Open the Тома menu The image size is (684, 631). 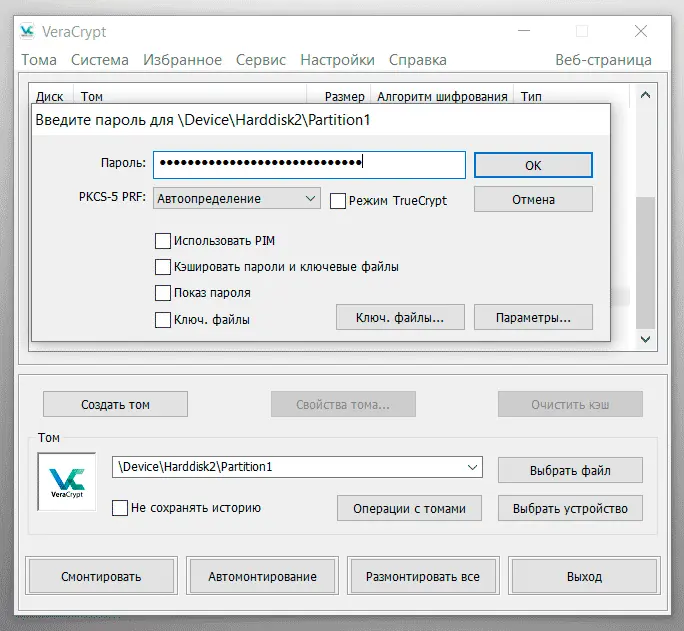pos(39,60)
